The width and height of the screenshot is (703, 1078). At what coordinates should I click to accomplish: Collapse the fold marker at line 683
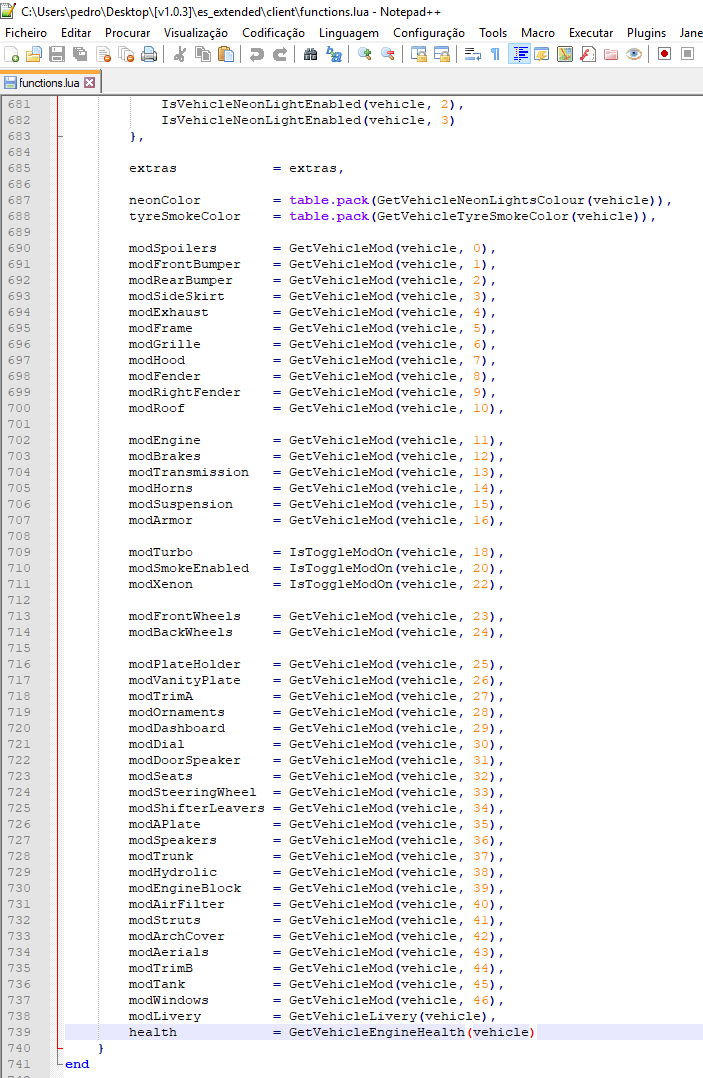(x=60, y=137)
